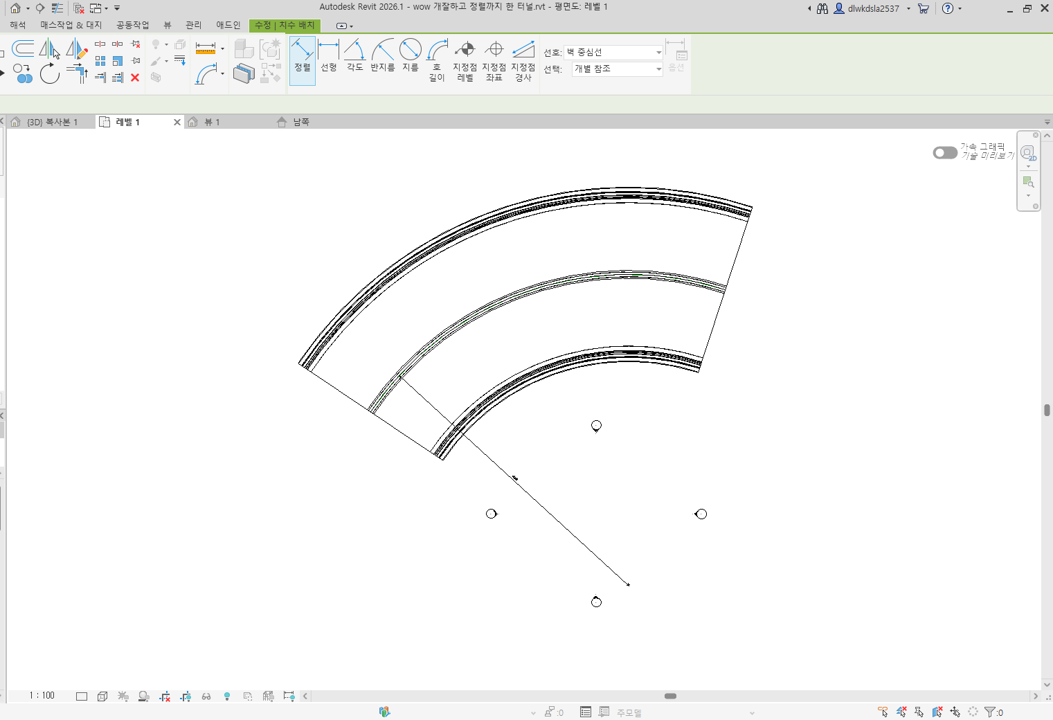The image size is (1053, 720).
Task: Toggle the 가속 그래픽 preview switch
Action: 944,153
